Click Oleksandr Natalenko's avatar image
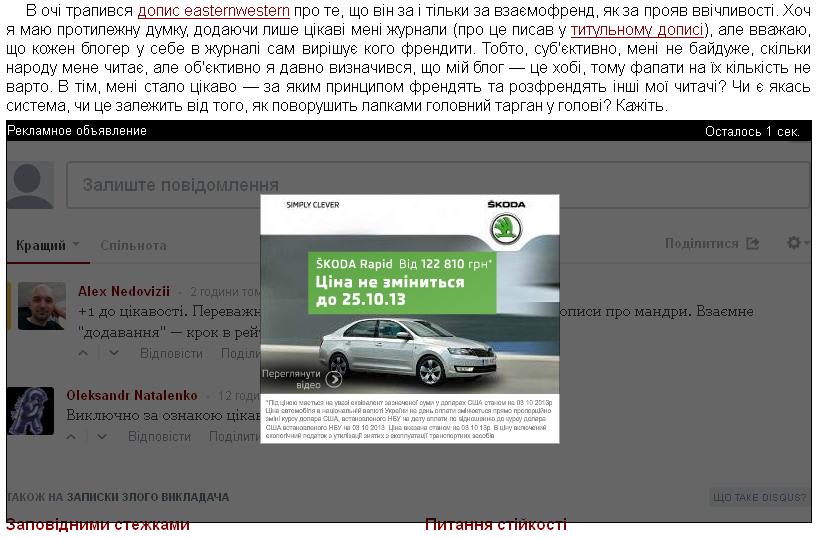 coord(31,410)
